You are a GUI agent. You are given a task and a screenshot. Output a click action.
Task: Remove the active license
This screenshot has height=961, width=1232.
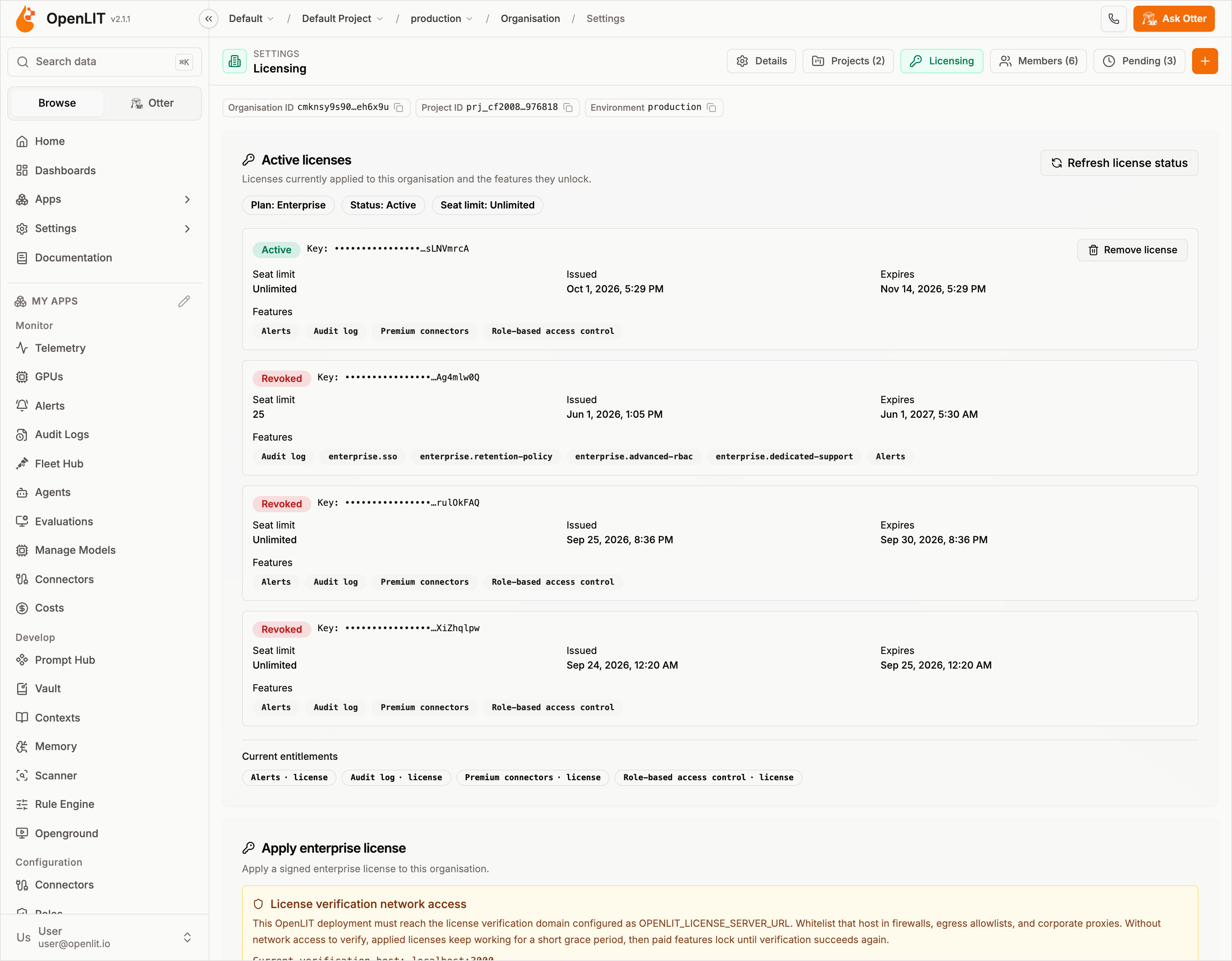point(1132,250)
